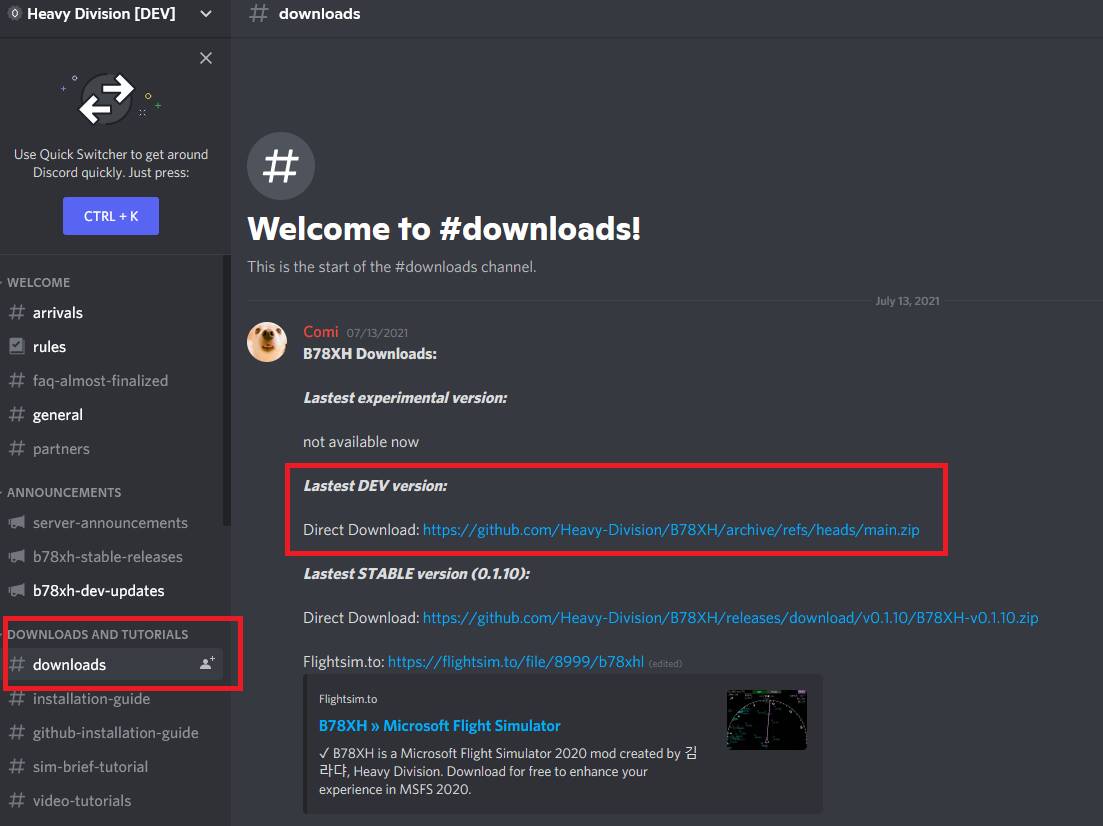Click the Flightsim.to embed preview thumbnail

click(x=766, y=719)
